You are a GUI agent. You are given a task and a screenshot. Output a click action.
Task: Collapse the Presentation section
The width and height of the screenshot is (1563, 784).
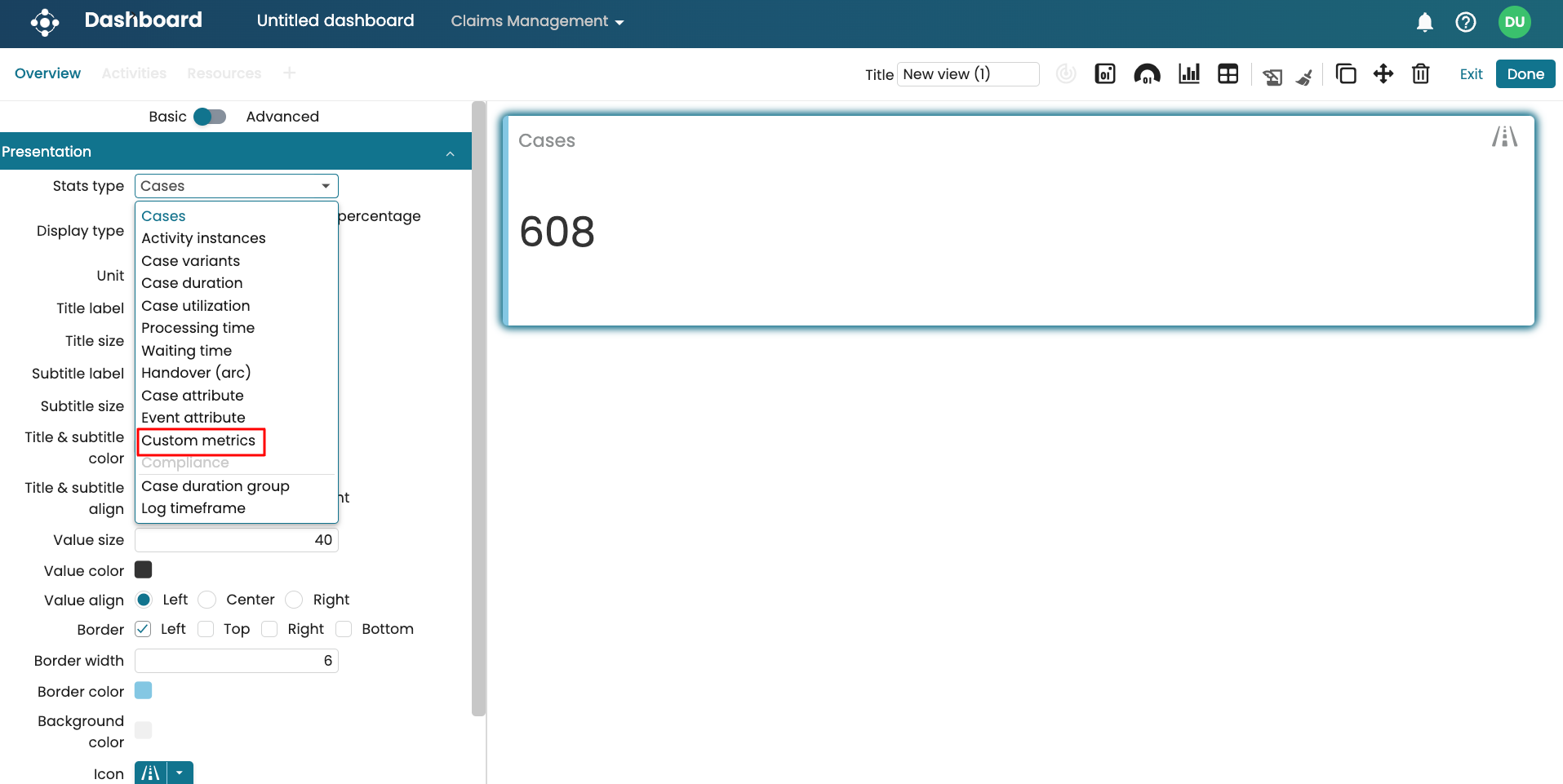450,153
